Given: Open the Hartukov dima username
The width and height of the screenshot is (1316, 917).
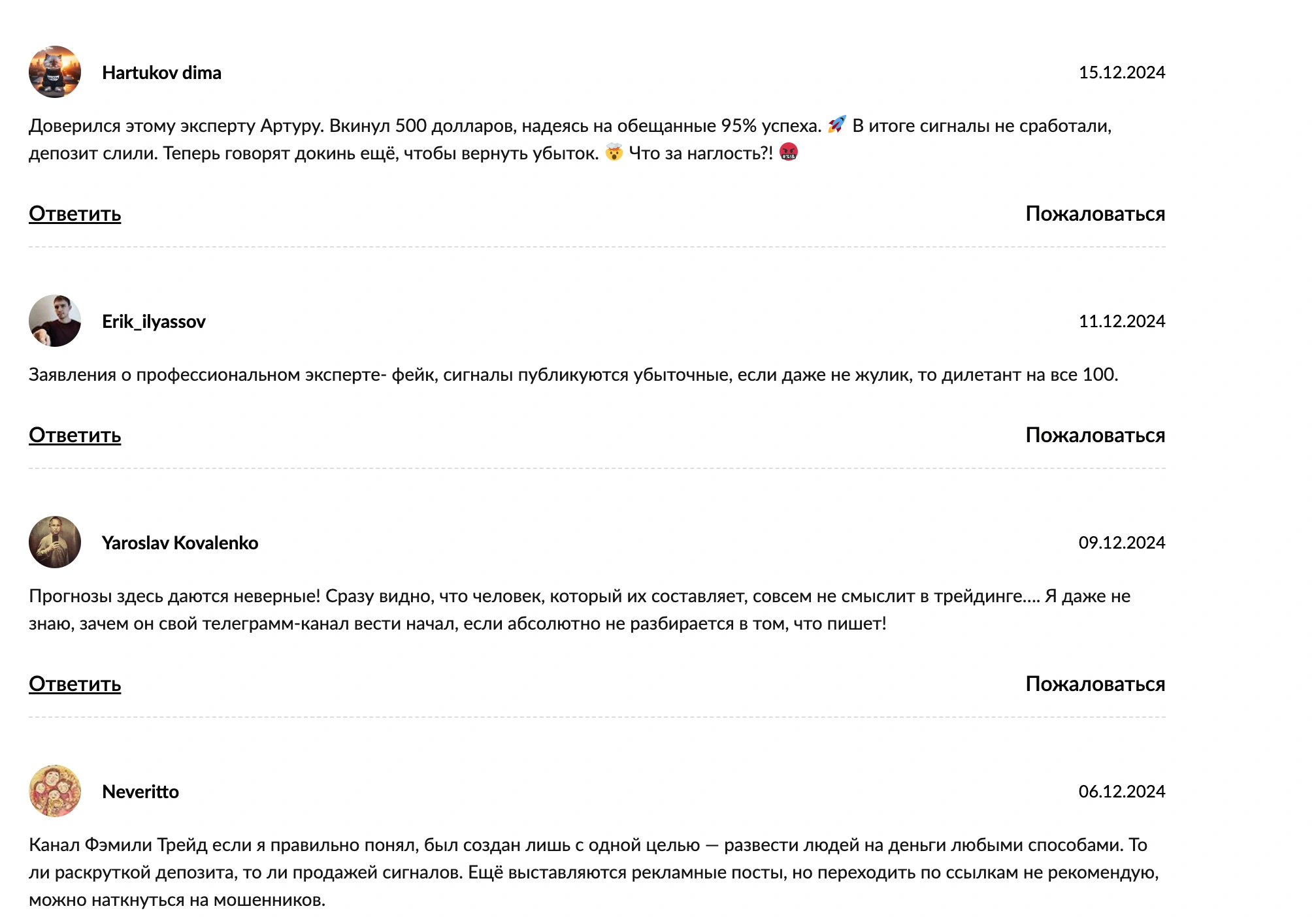Looking at the screenshot, I should 161,72.
